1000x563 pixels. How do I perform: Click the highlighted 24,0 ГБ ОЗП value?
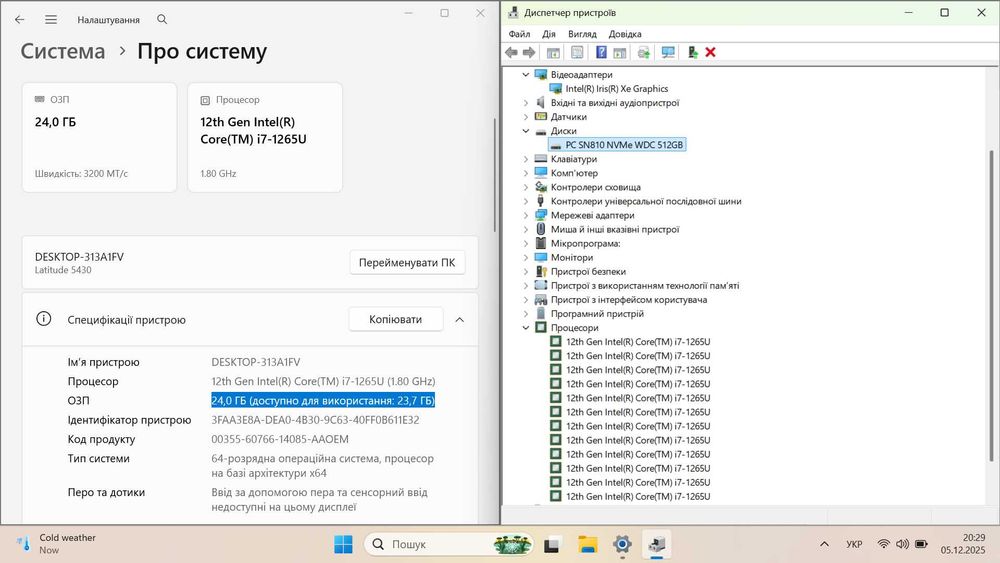tap(323, 400)
